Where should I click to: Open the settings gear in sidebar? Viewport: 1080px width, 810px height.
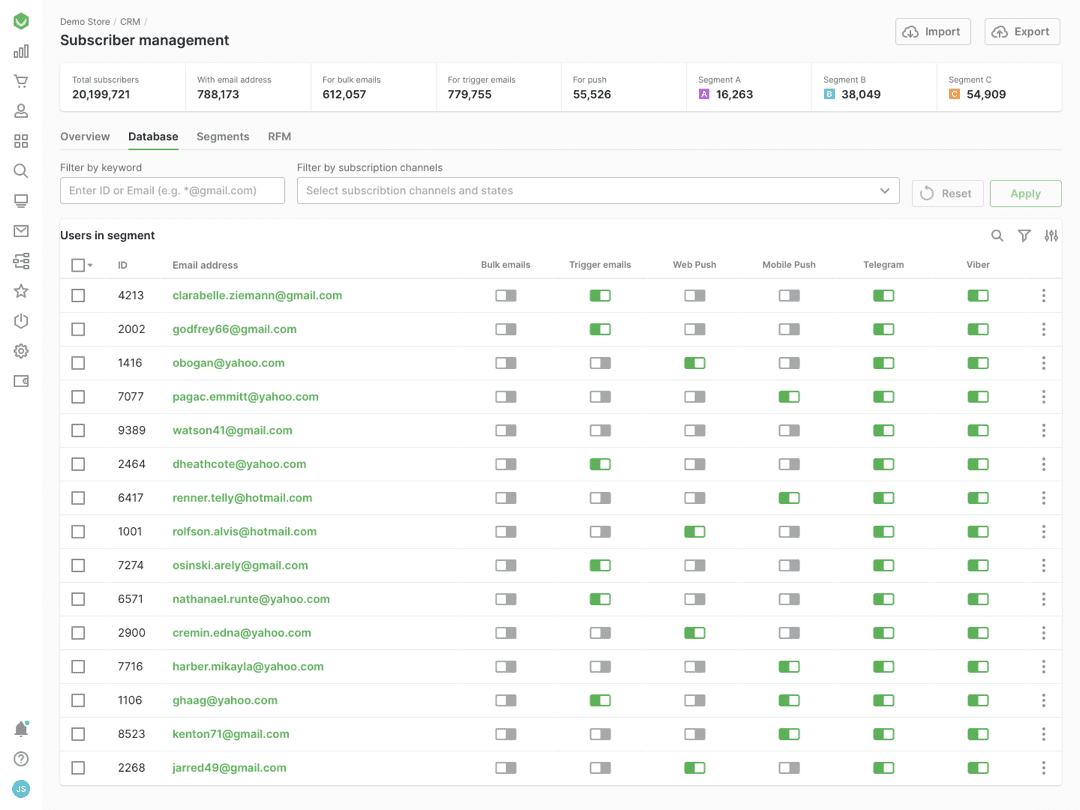(x=21, y=351)
